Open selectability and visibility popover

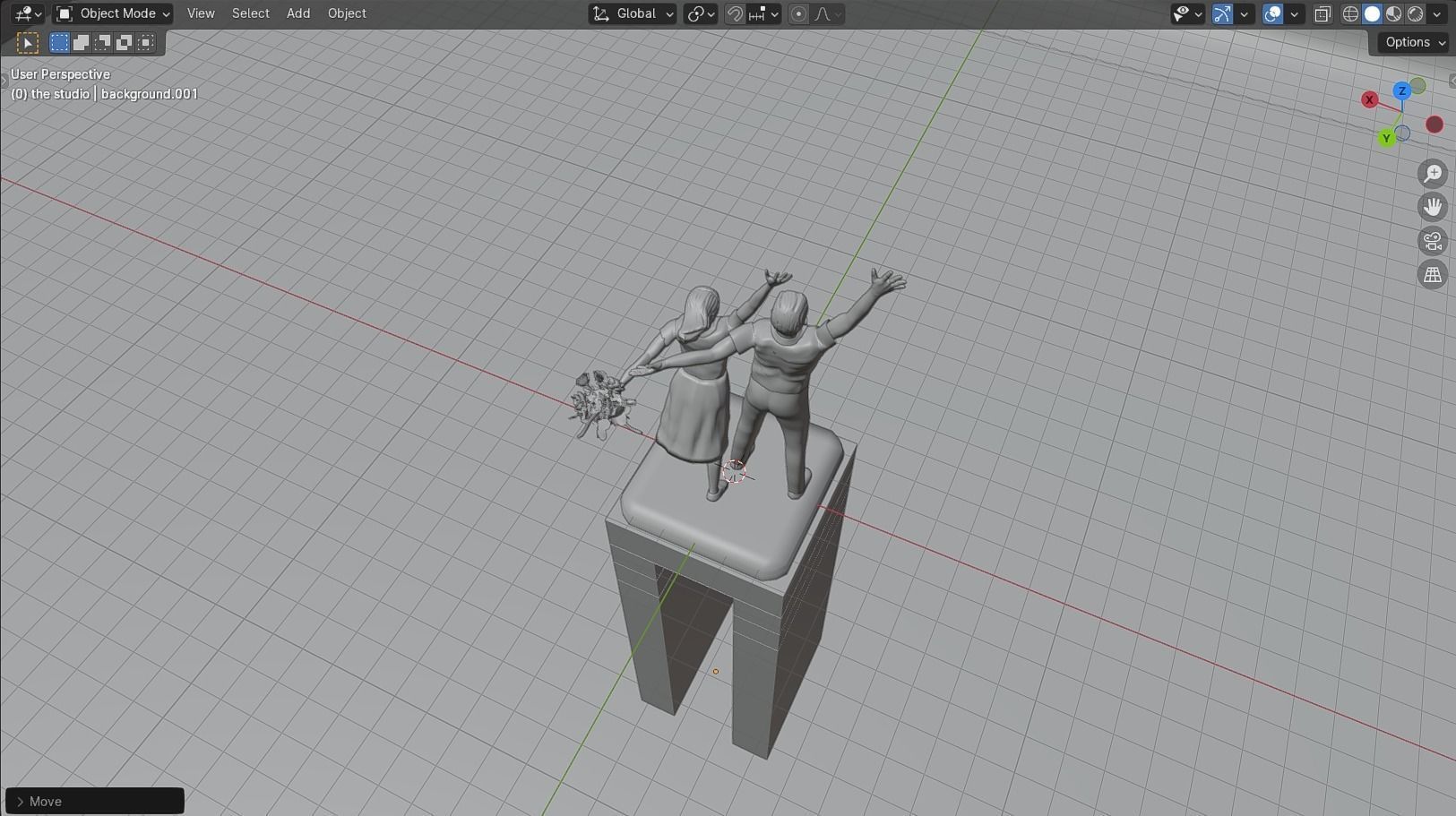(1188, 13)
